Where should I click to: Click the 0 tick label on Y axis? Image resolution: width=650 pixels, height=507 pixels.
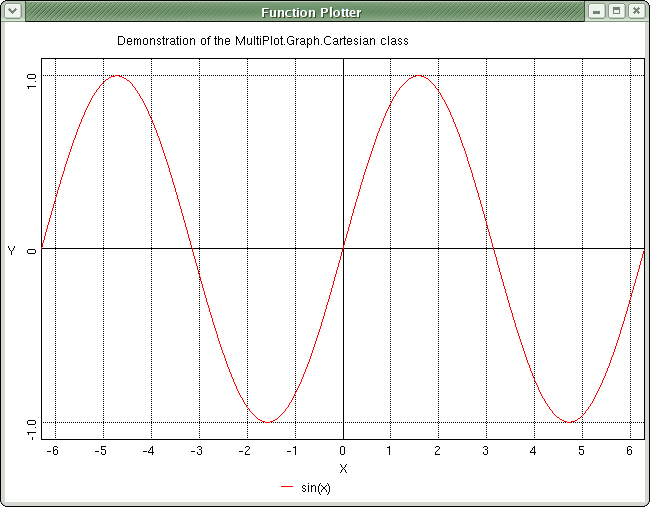click(x=32, y=250)
